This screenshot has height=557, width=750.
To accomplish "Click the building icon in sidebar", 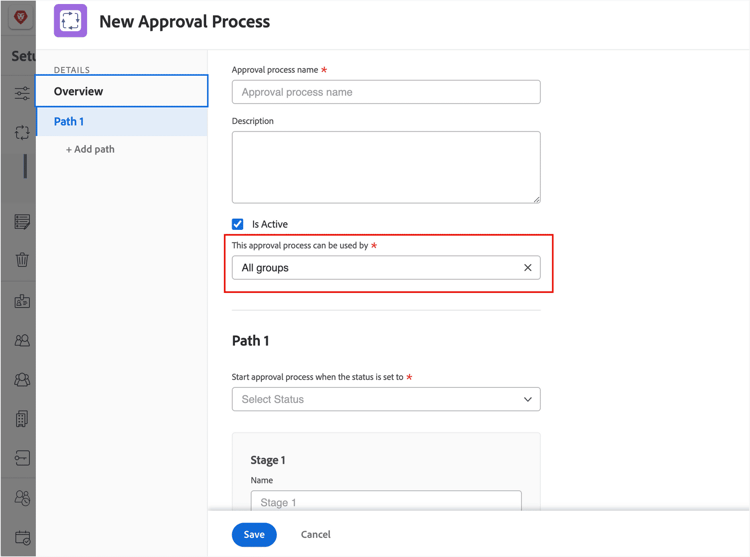I will pos(22,419).
